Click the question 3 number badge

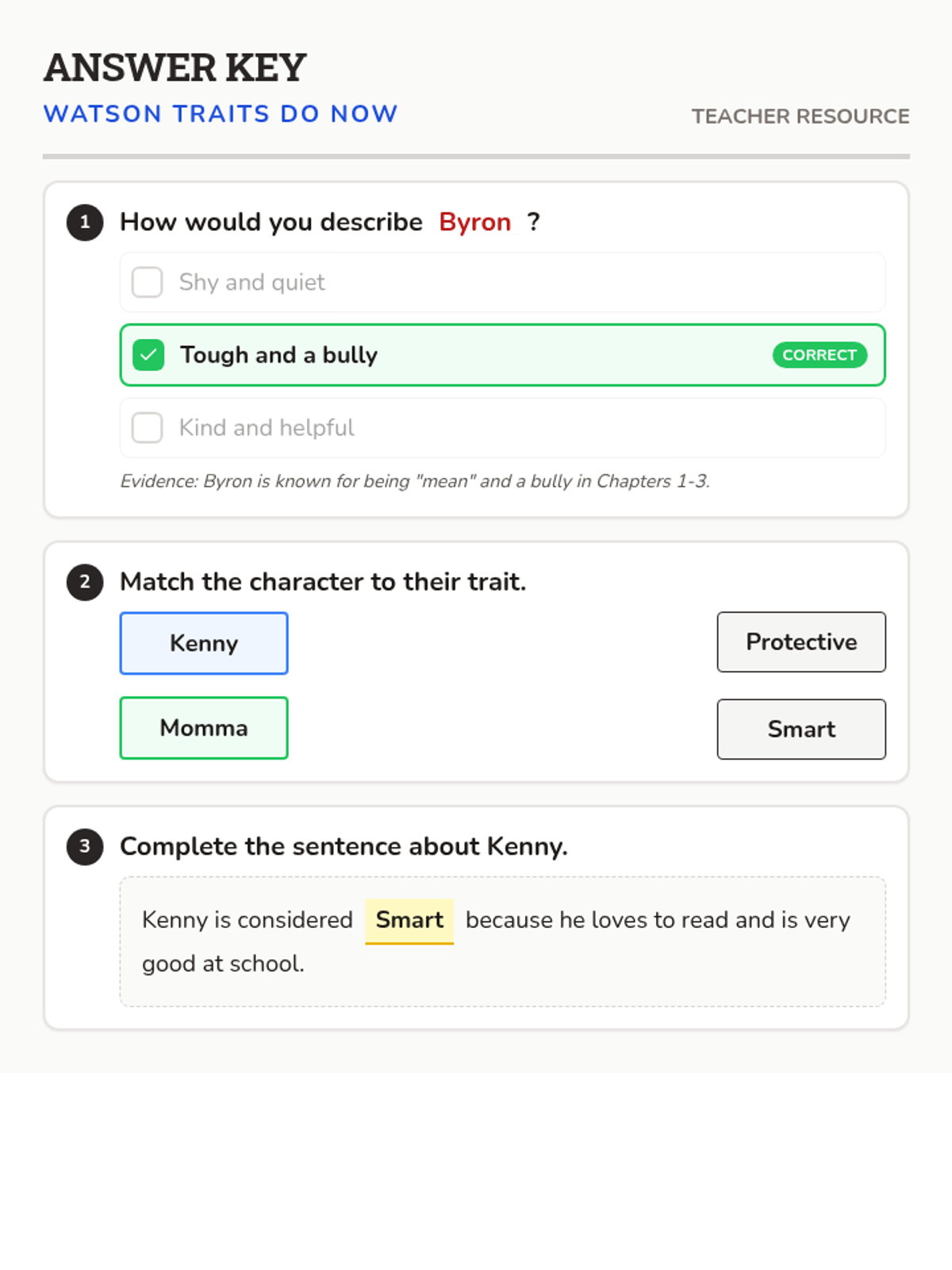(85, 846)
